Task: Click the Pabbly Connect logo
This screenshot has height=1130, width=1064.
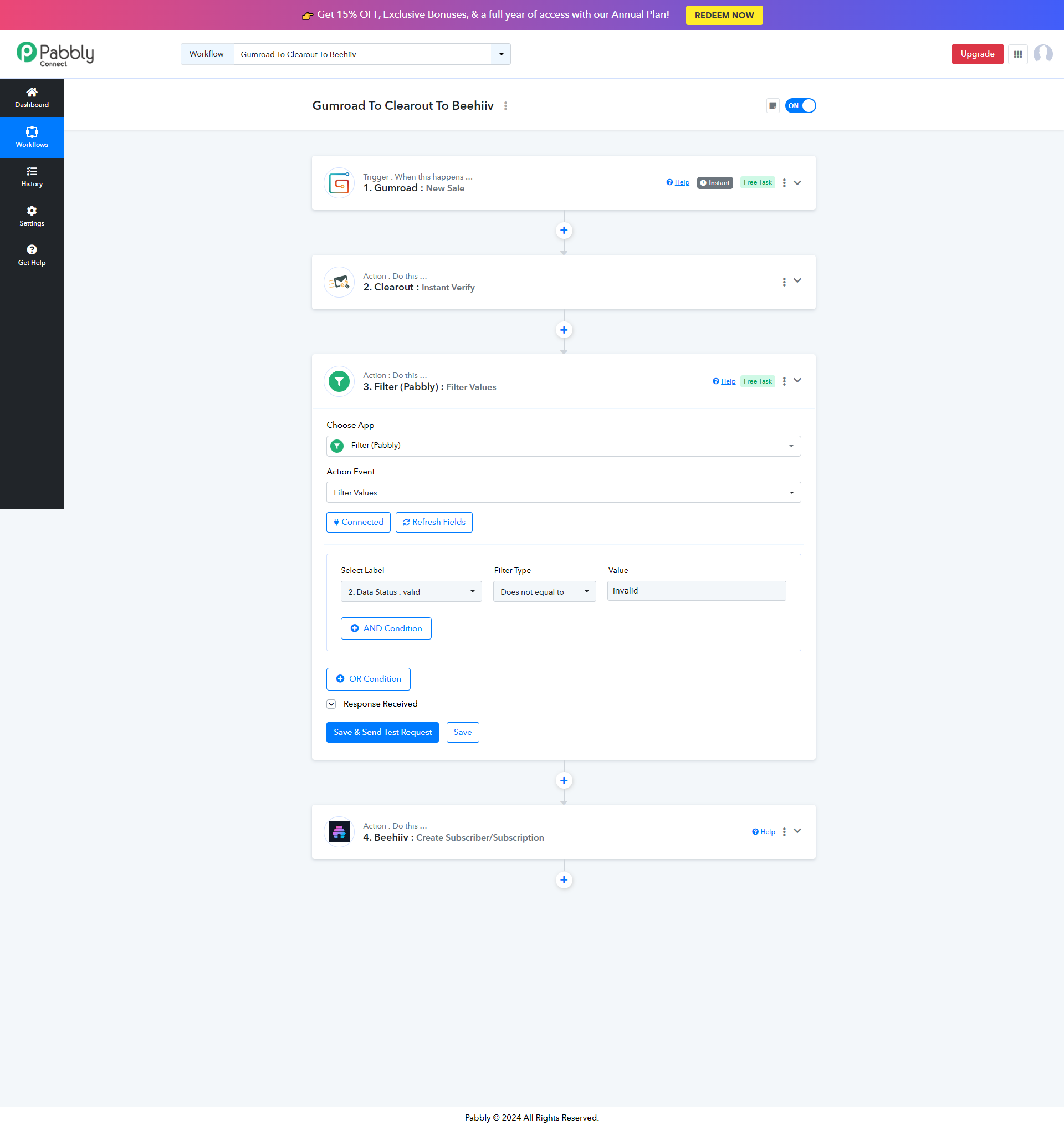Action: click(x=55, y=54)
